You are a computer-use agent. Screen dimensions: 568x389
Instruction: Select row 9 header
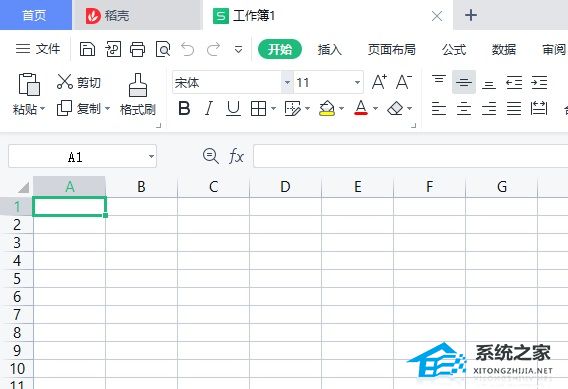(17, 351)
